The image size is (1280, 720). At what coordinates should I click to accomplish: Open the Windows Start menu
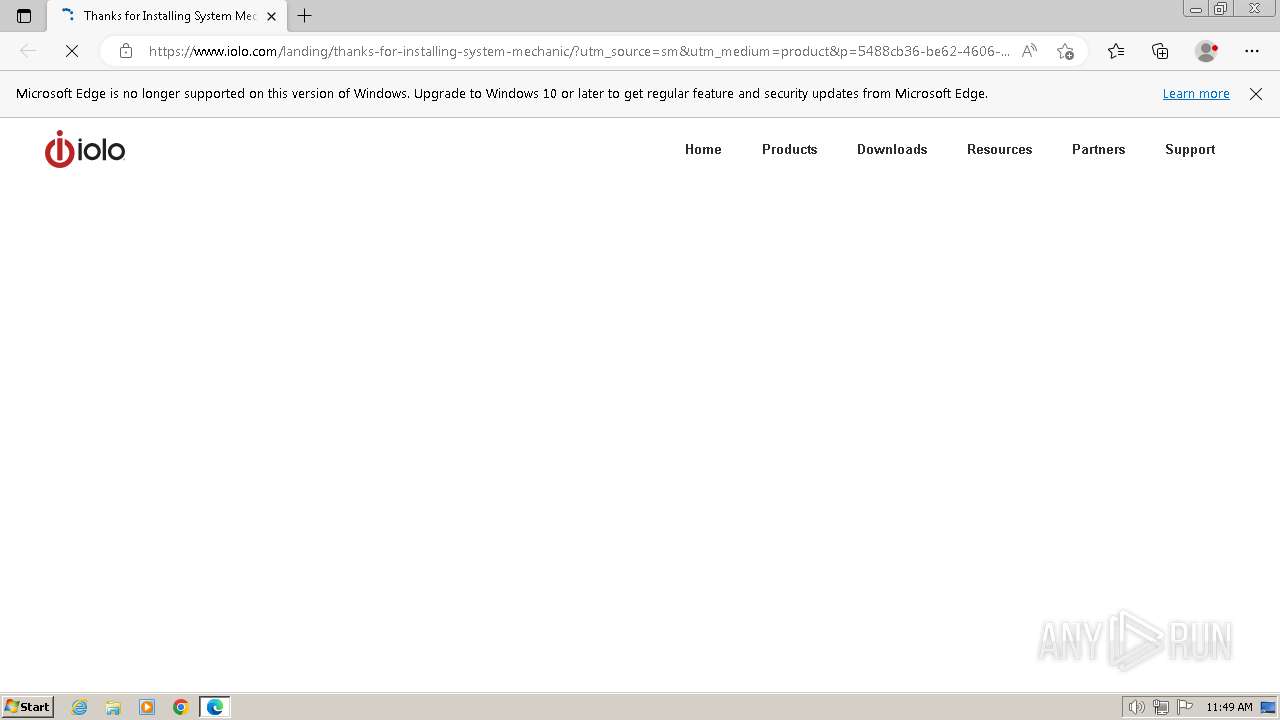28,707
